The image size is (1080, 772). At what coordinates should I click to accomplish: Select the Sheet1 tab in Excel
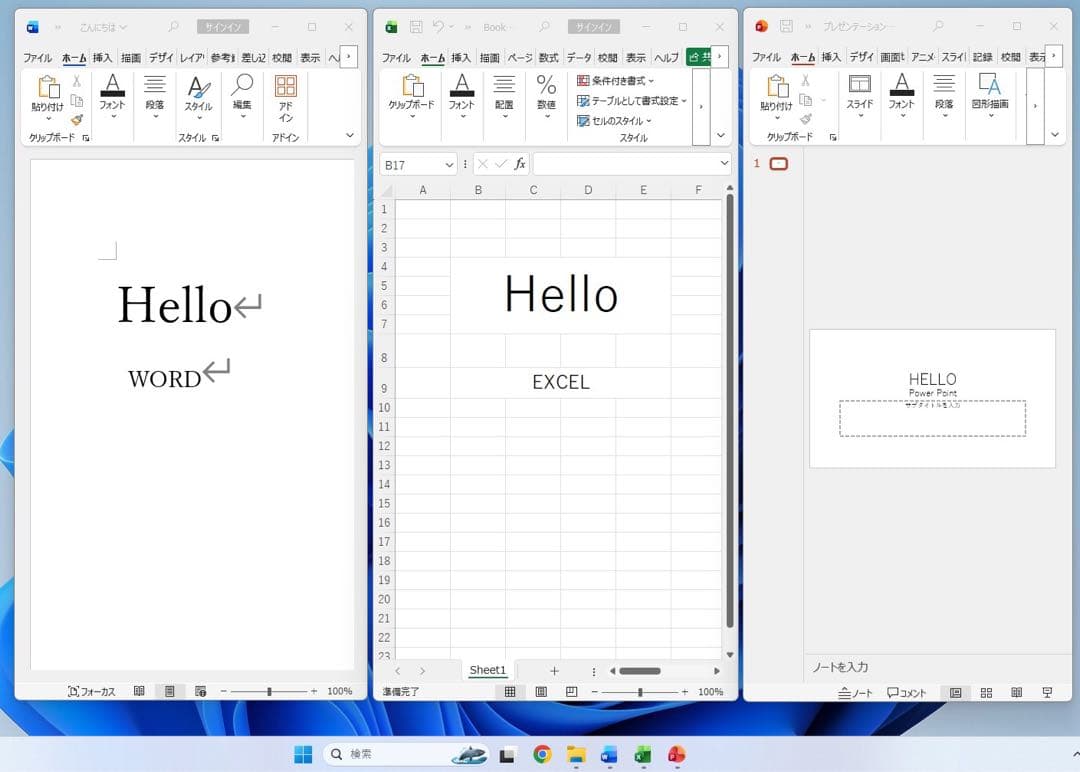(488, 670)
